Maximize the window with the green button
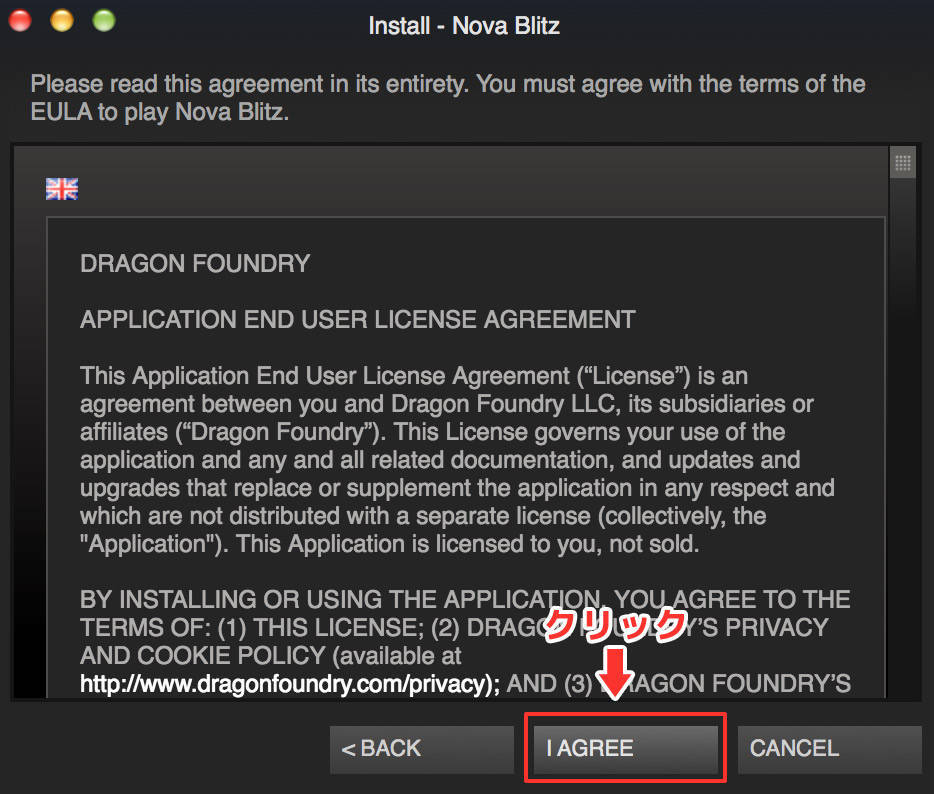Screen dimensions: 934x794 (x=104, y=20)
